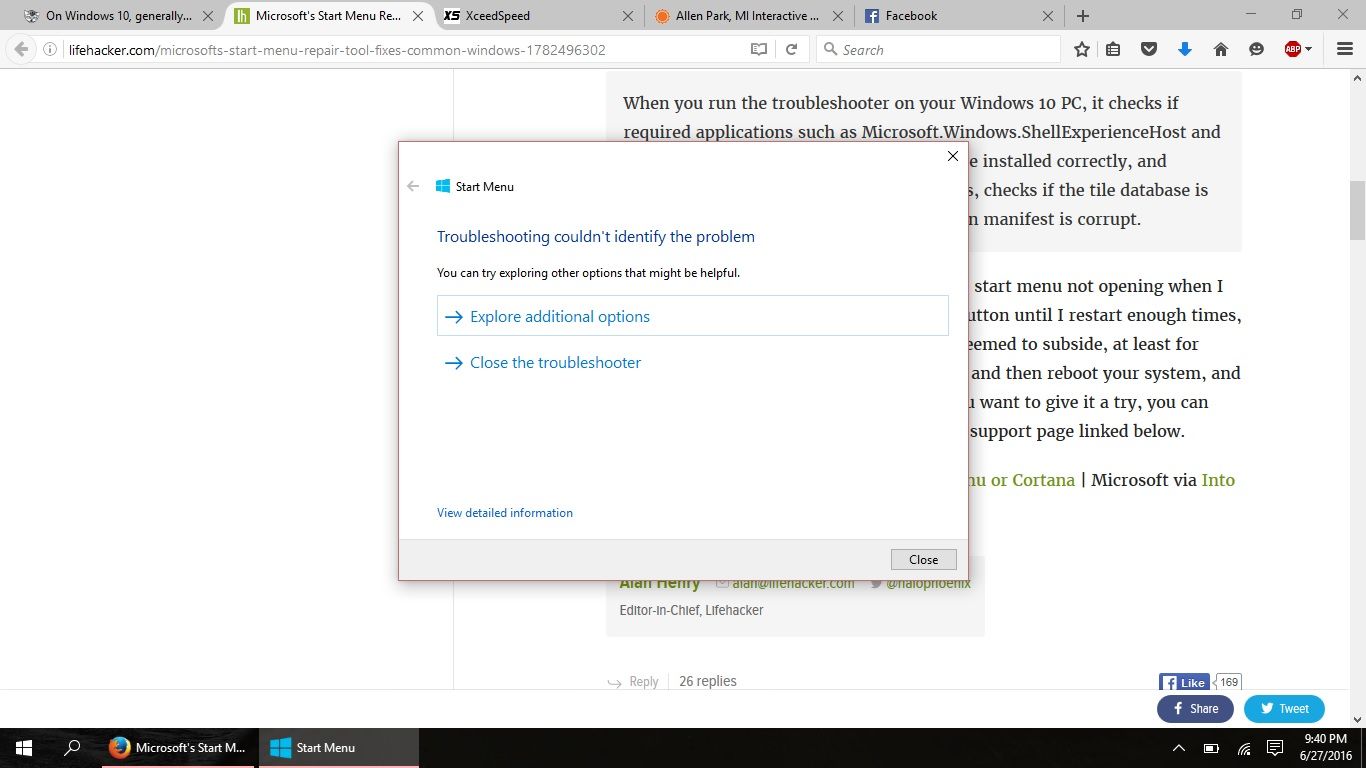1366x768 pixels.
Task: Open the Firefox Hello smiley icon
Action: coord(1256,49)
